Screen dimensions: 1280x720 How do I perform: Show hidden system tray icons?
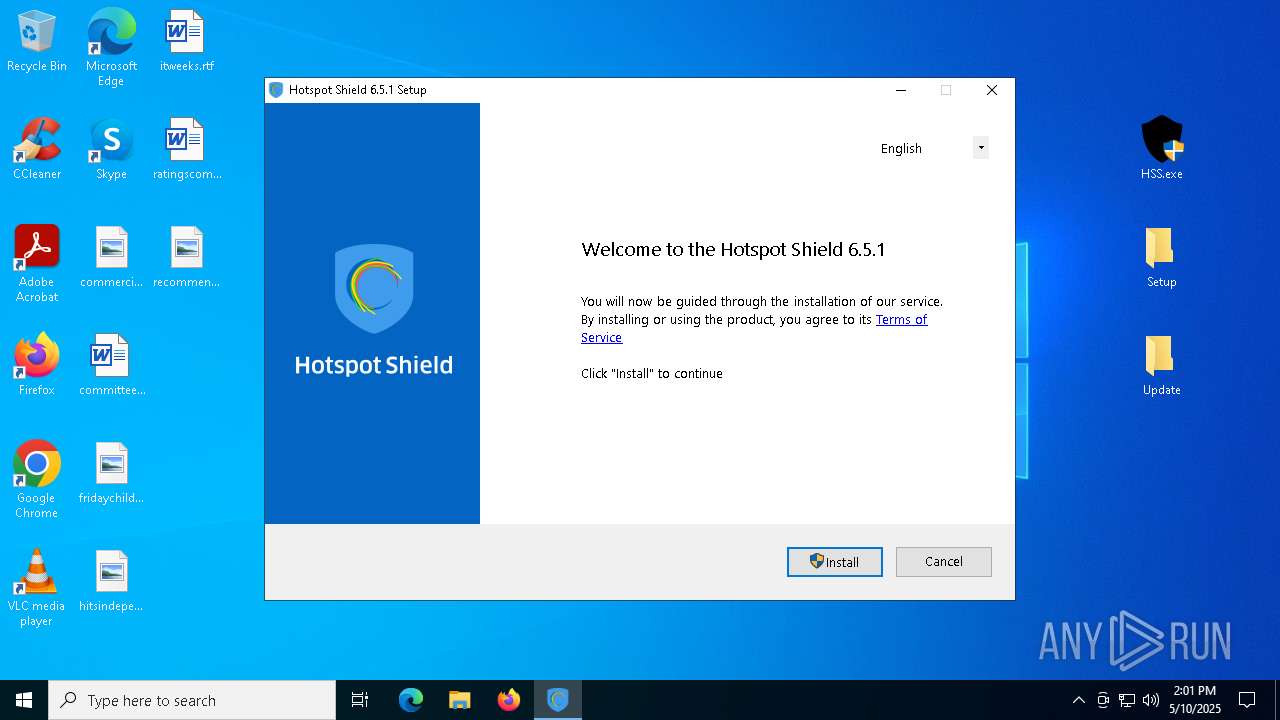[x=1078, y=700]
